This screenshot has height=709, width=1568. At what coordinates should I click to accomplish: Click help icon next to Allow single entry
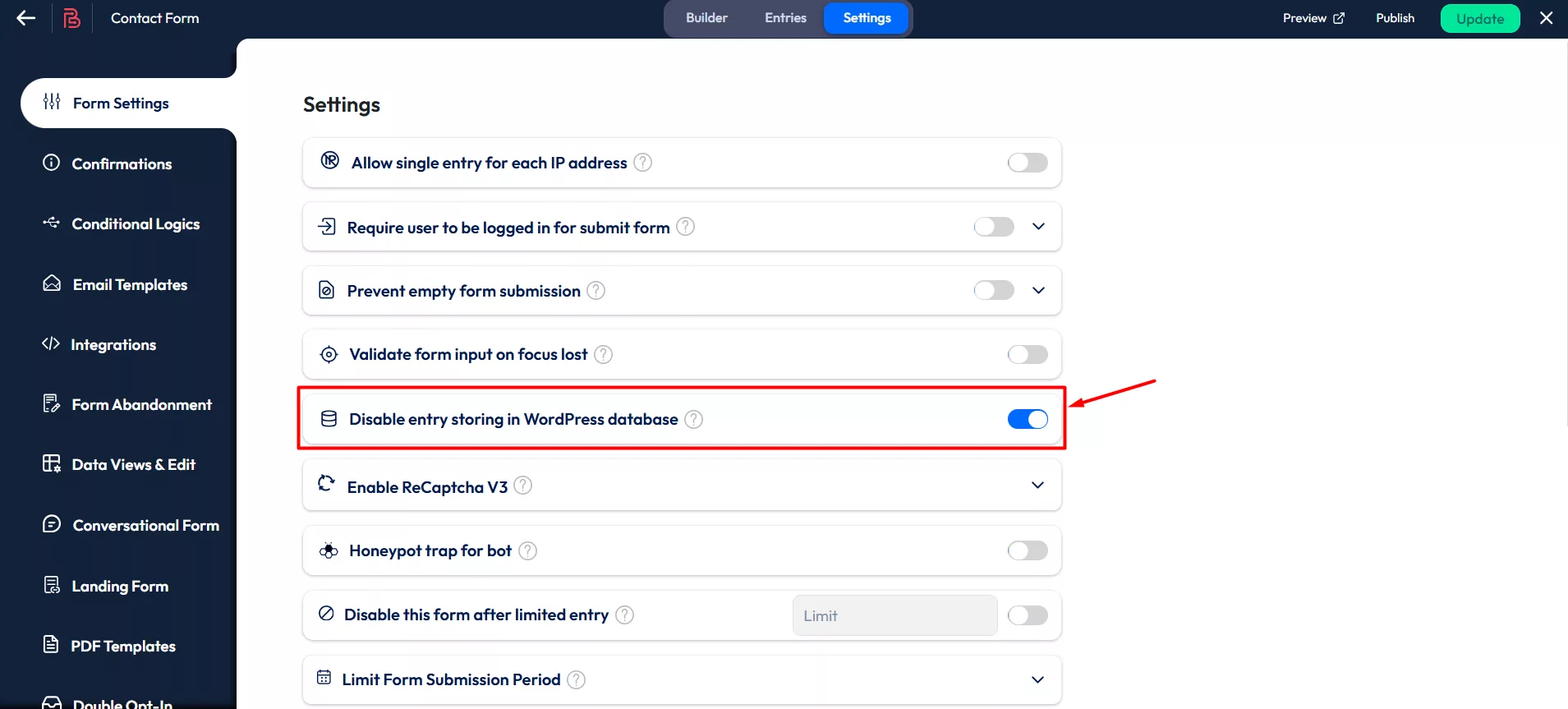(x=643, y=163)
